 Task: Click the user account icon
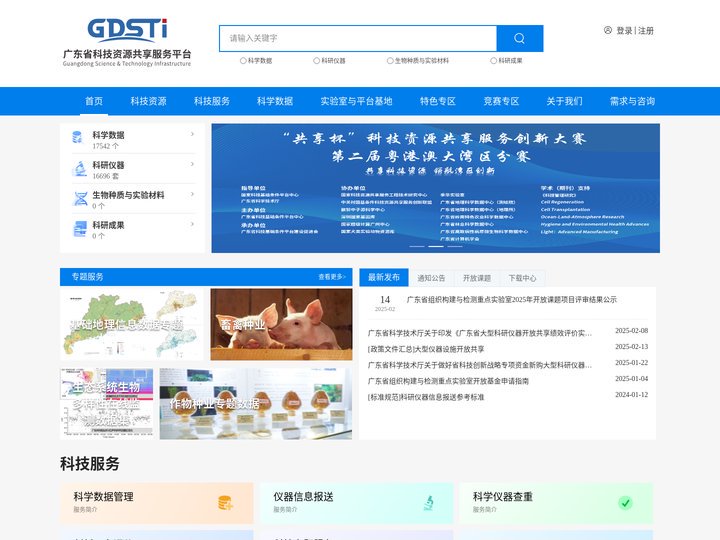coord(608,30)
